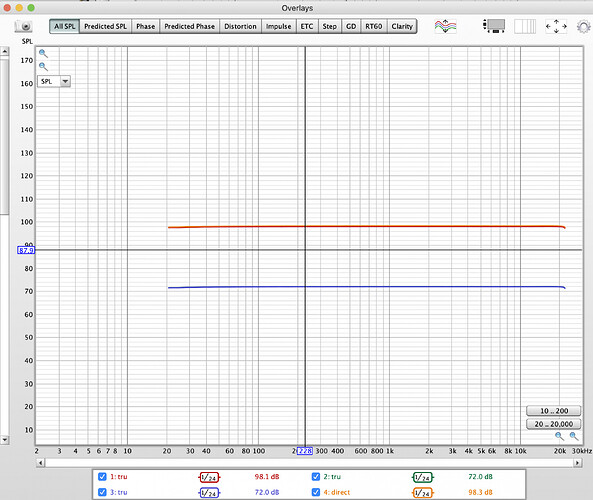Screen dimensions: 593x500
Task: Set range with 20 .. 20,000 button
Action: point(554,424)
